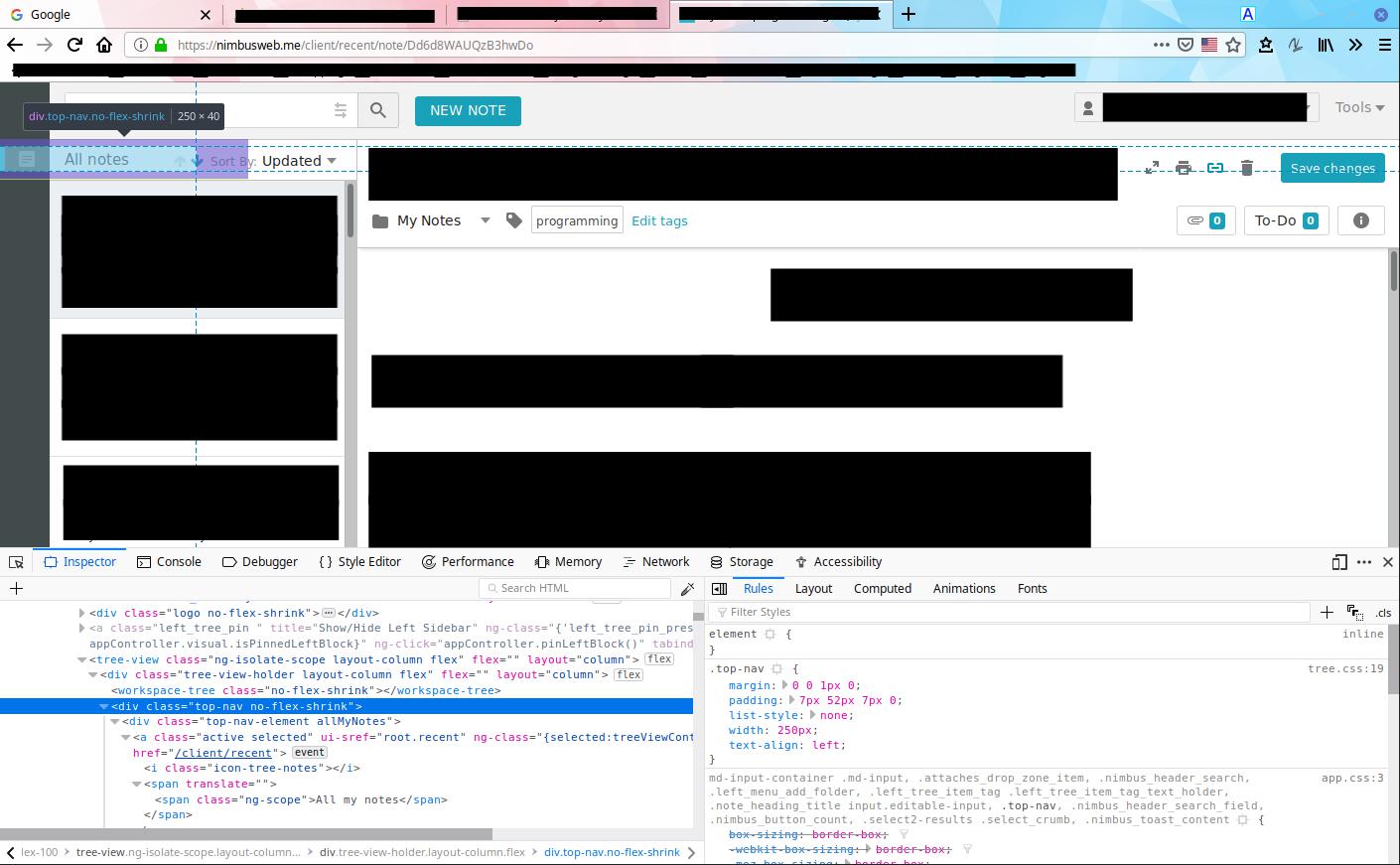Open DevTools three-dots customize menu
Image resolution: width=1400 pixels, height=865 pixels.
tap(1364, 562)
